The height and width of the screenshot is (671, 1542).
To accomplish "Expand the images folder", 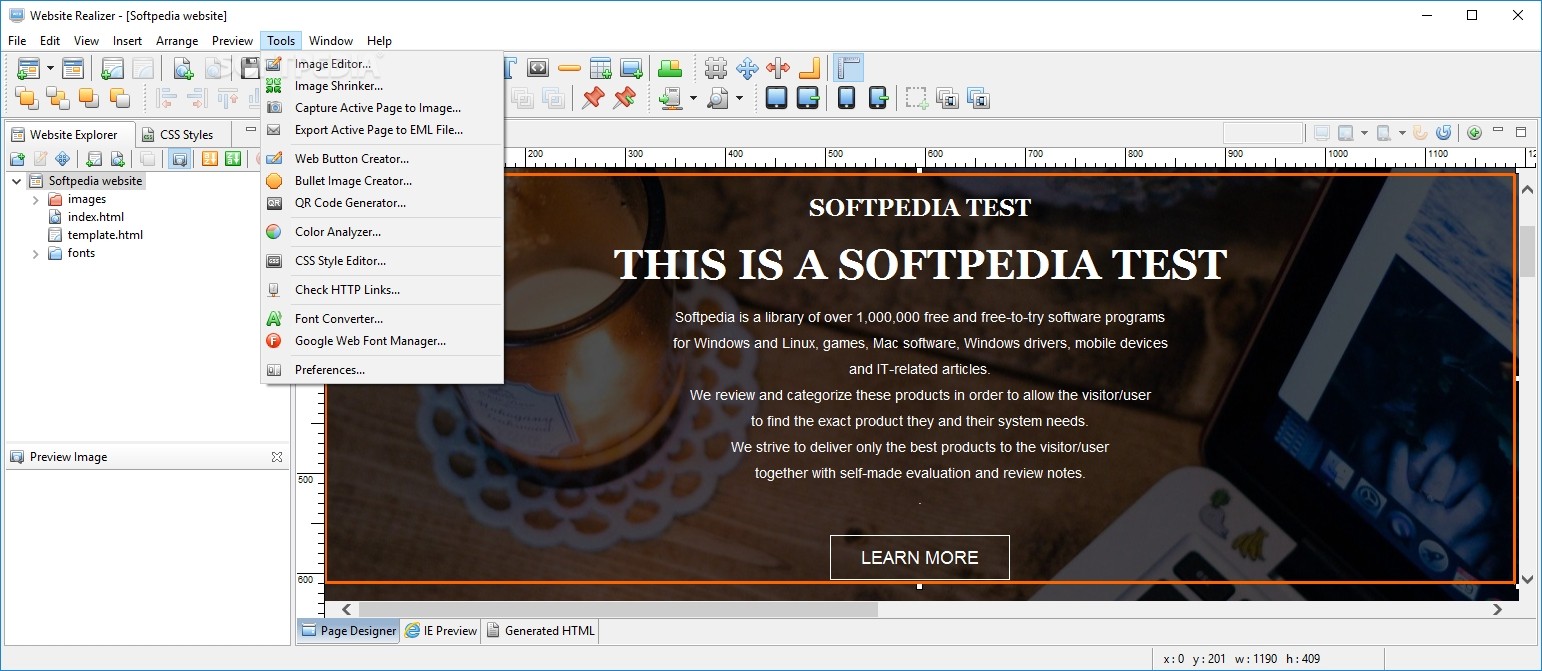I will pos(36,199).
